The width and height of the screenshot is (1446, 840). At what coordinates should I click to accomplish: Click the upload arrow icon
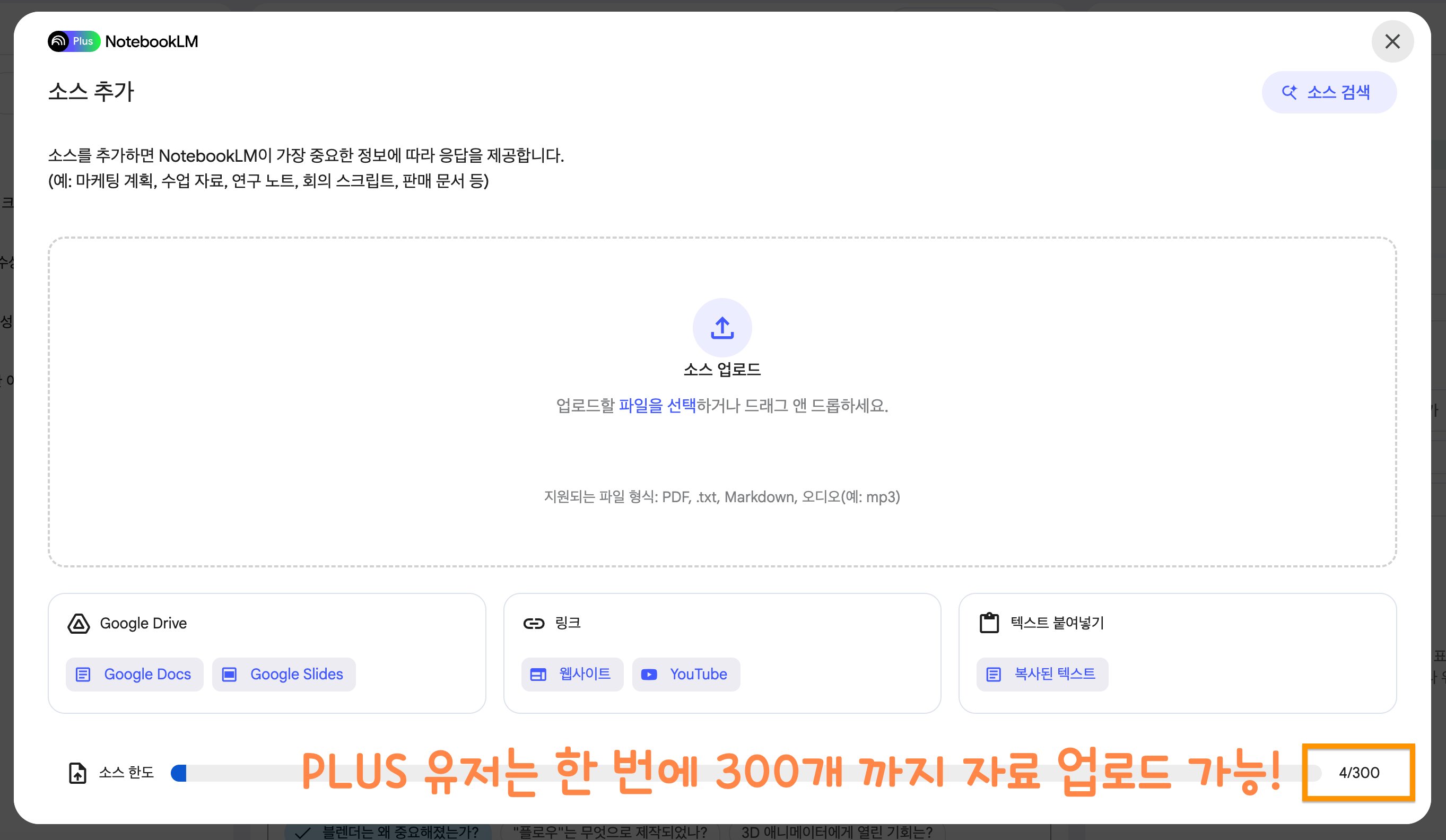pyautogui.click(x=722, y=328)
